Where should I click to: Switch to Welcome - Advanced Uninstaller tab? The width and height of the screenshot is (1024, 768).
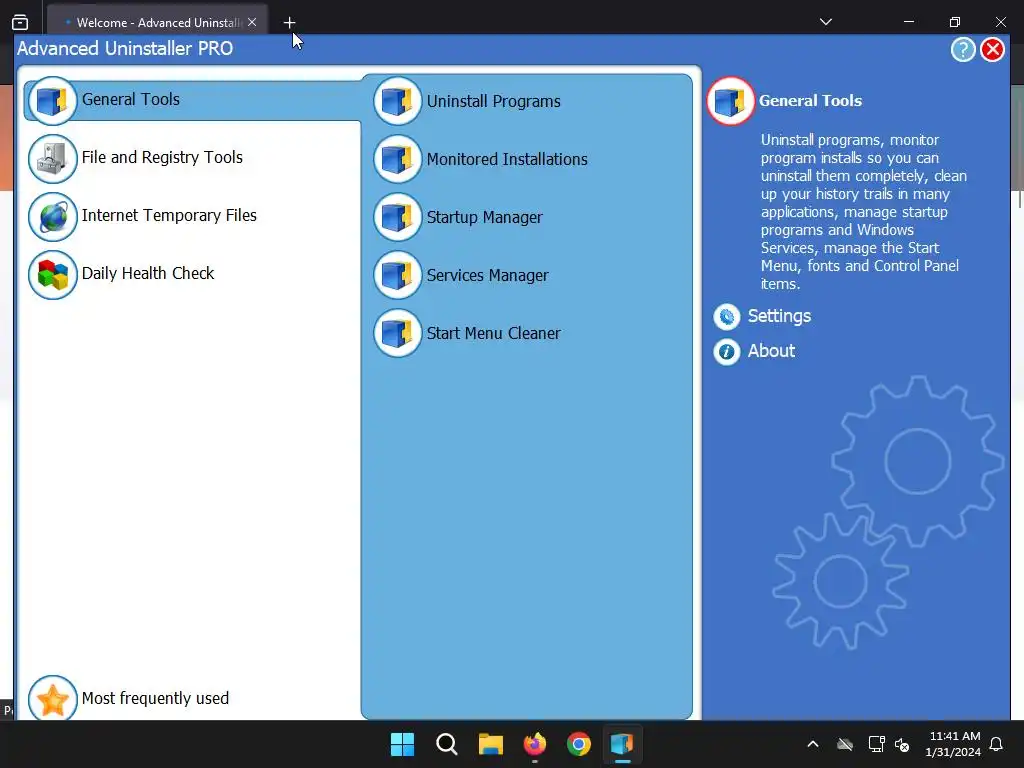pyautogui.click(x=157, y=22)
